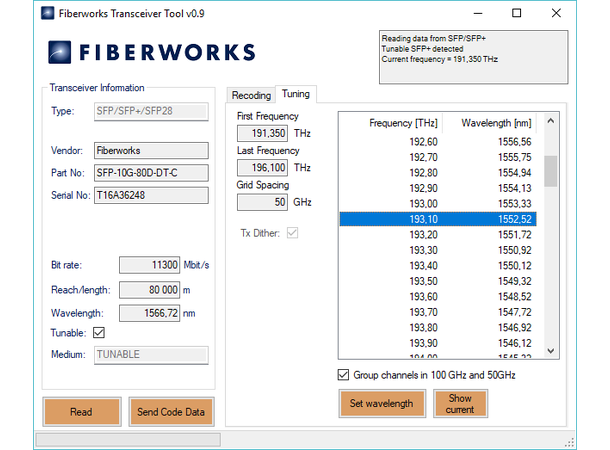Screen dimensions: 610x450
Task: Click the Part No field SFP-10G-80D-DT-C
Action: tap(151, 173)
